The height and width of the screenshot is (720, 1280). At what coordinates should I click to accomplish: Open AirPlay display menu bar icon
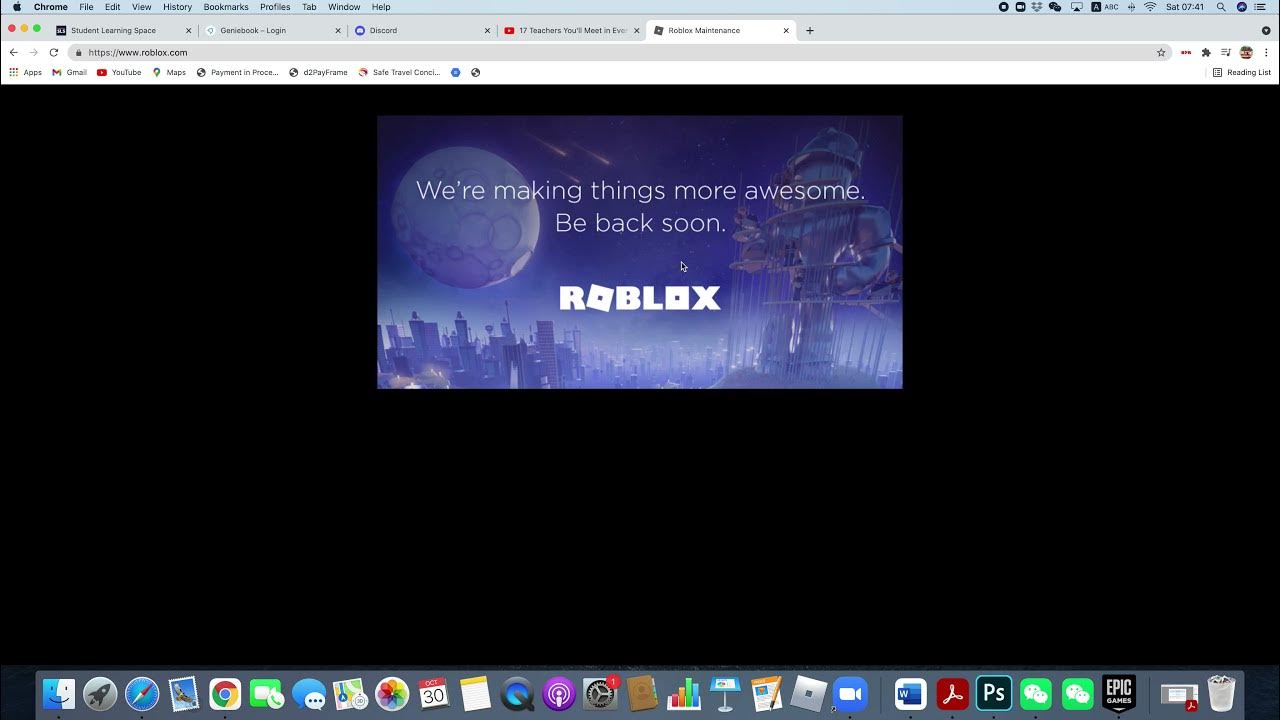[1077, 7]
